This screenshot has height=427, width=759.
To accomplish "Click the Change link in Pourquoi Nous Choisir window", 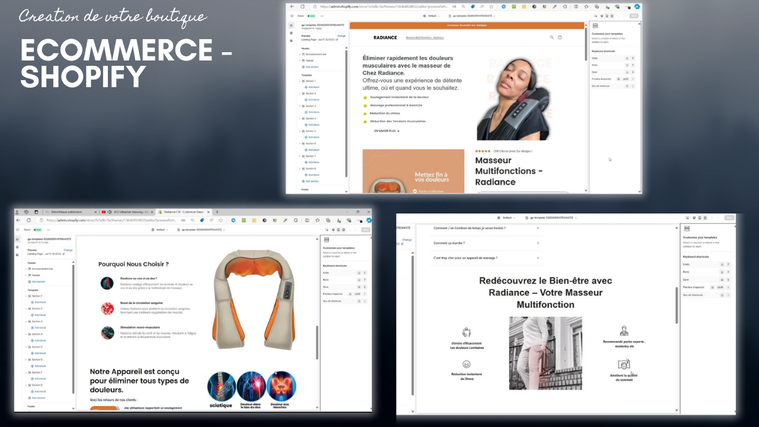I will coord(68,250).
